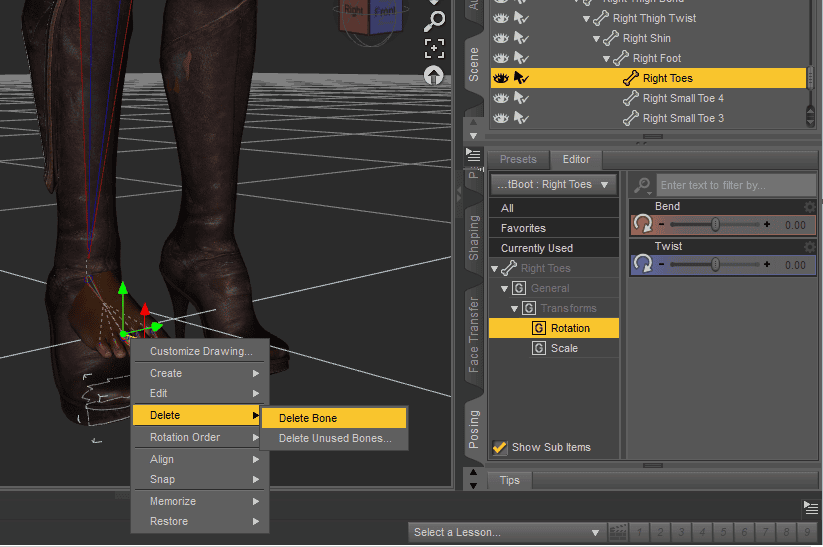The width and height of the screenshot is (823, 547).
Task: Collapse the Right Shin tree node
Action: point(596,39)
